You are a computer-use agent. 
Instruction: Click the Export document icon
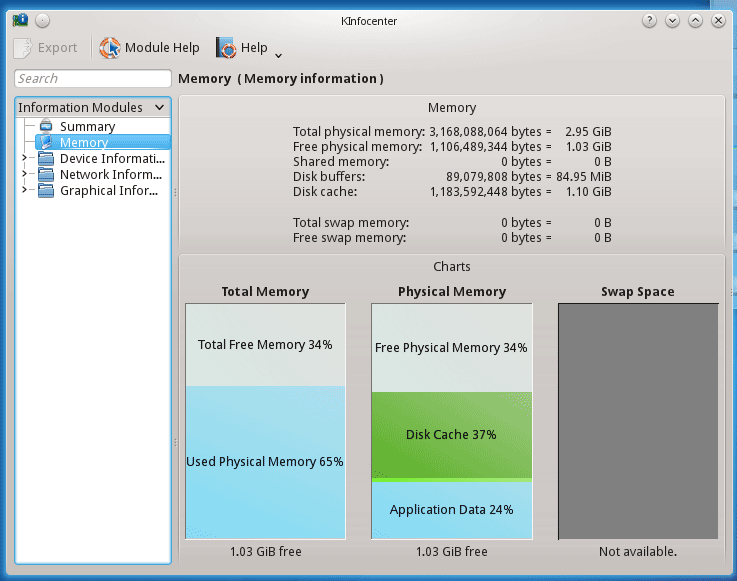[x=23, y=48]
